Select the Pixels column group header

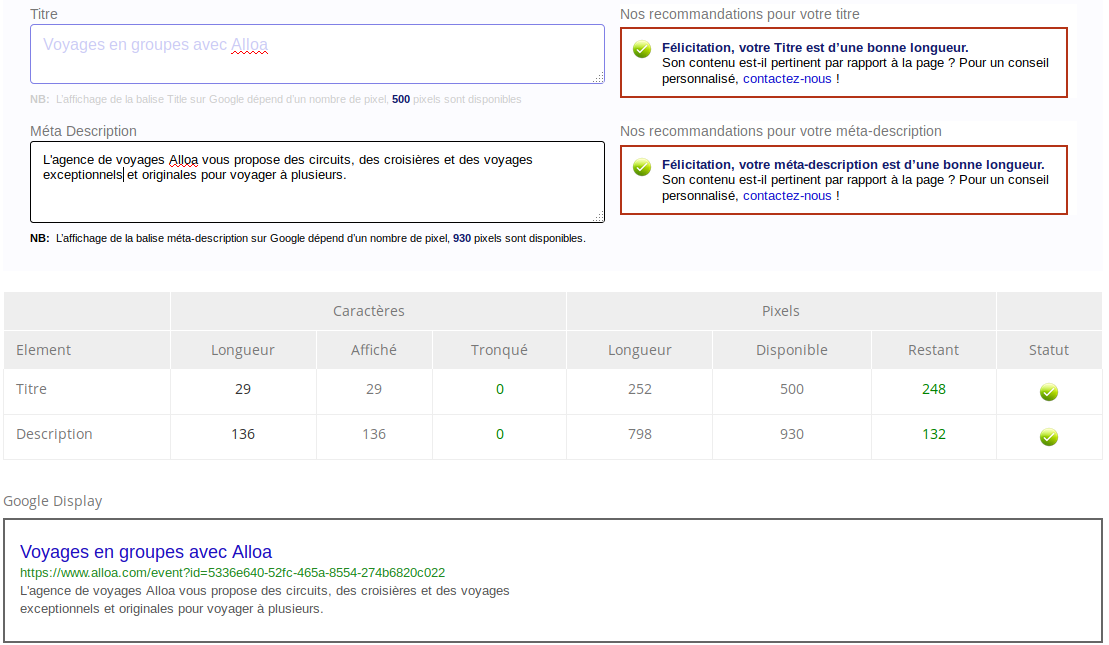tap(780, 311)
